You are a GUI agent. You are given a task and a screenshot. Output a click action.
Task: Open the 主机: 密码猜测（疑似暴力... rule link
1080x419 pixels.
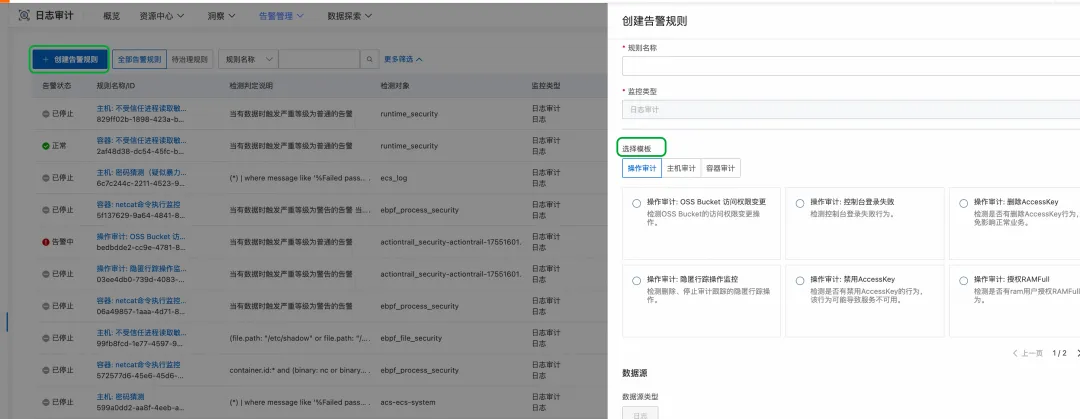click(x=141, y=173)
